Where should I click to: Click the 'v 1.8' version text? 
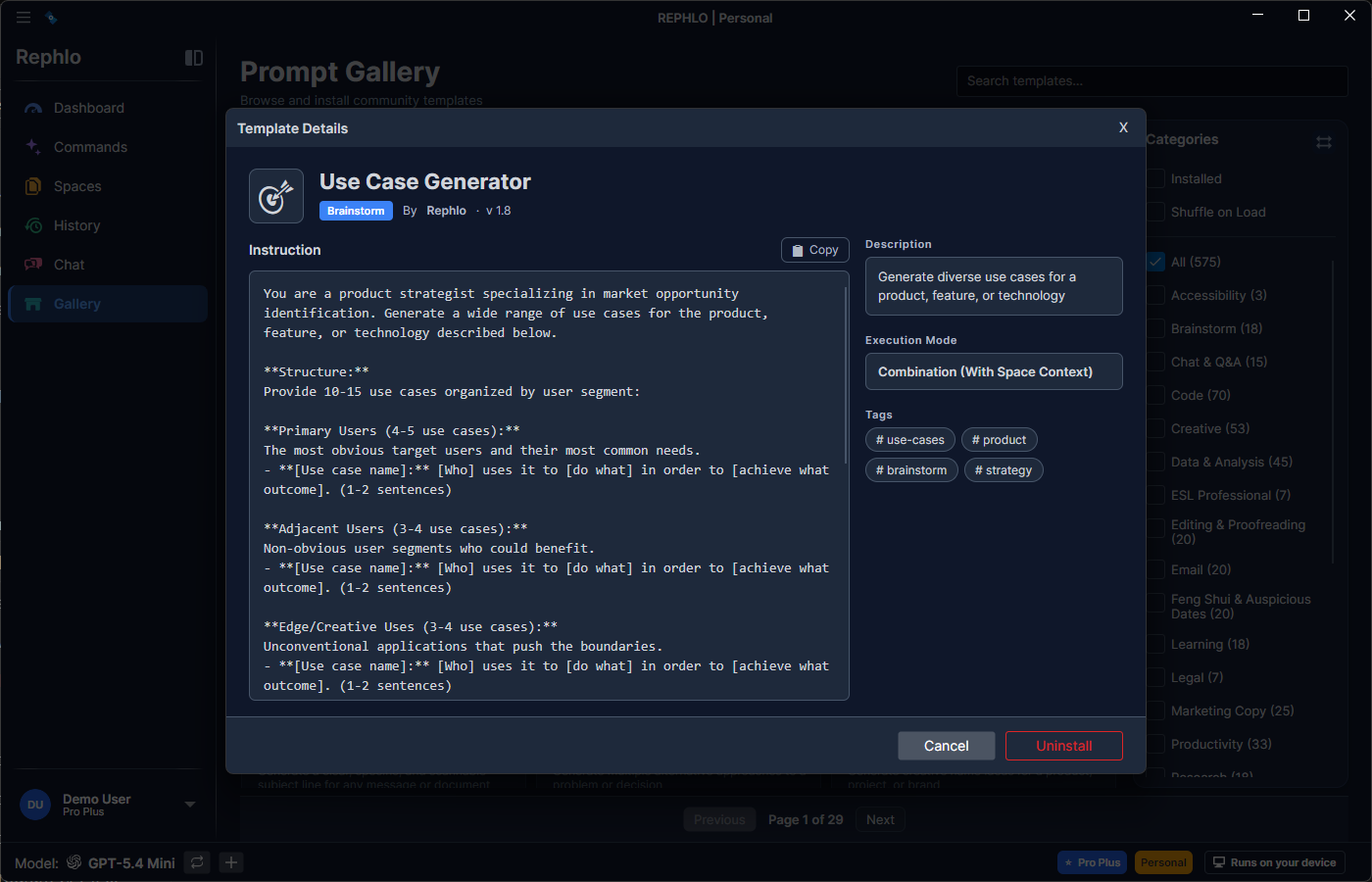[499, 211]
